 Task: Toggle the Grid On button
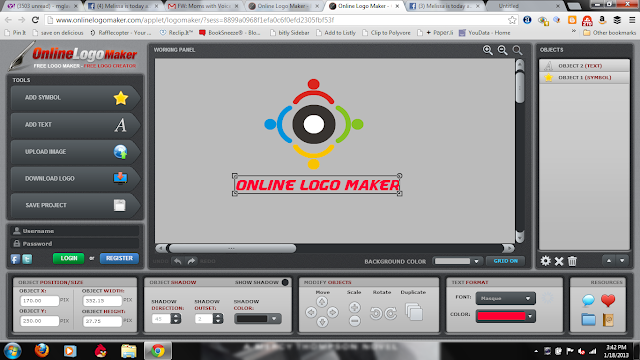505,261
